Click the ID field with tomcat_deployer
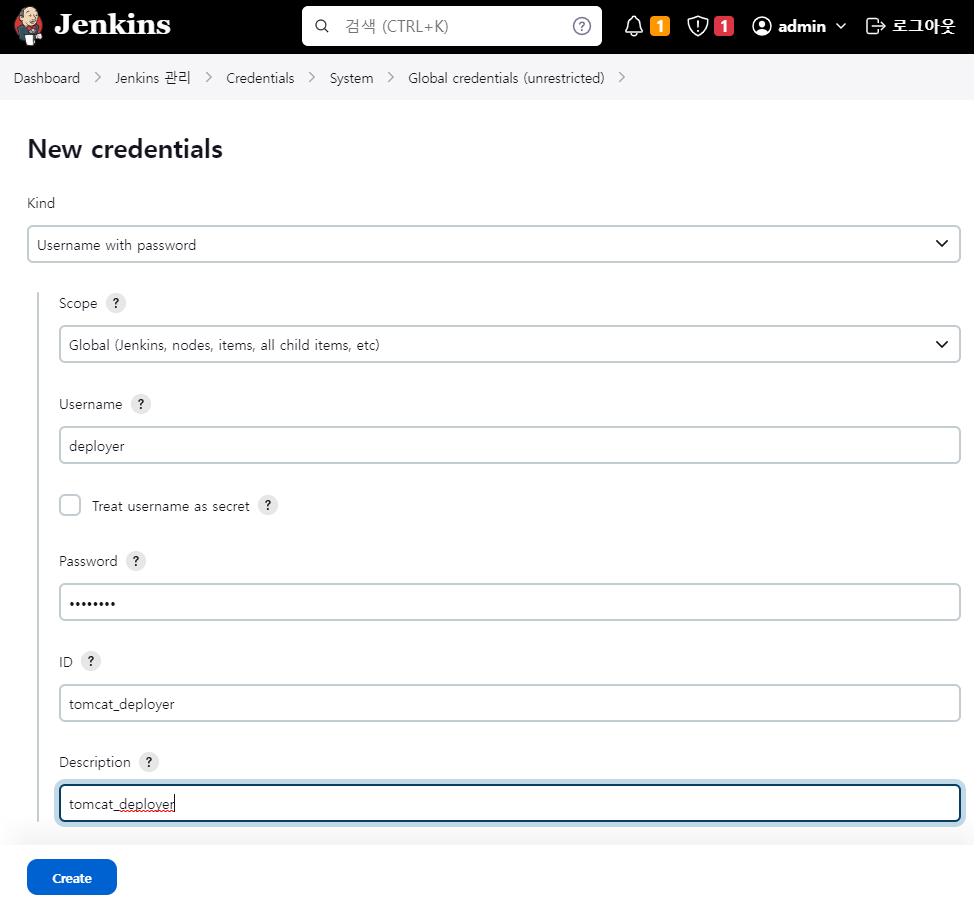 (509, 703)
